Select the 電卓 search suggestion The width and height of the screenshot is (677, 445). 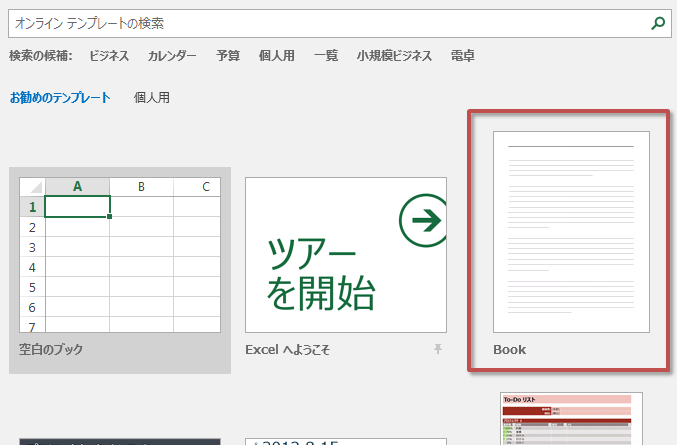(x=463, y=56)
